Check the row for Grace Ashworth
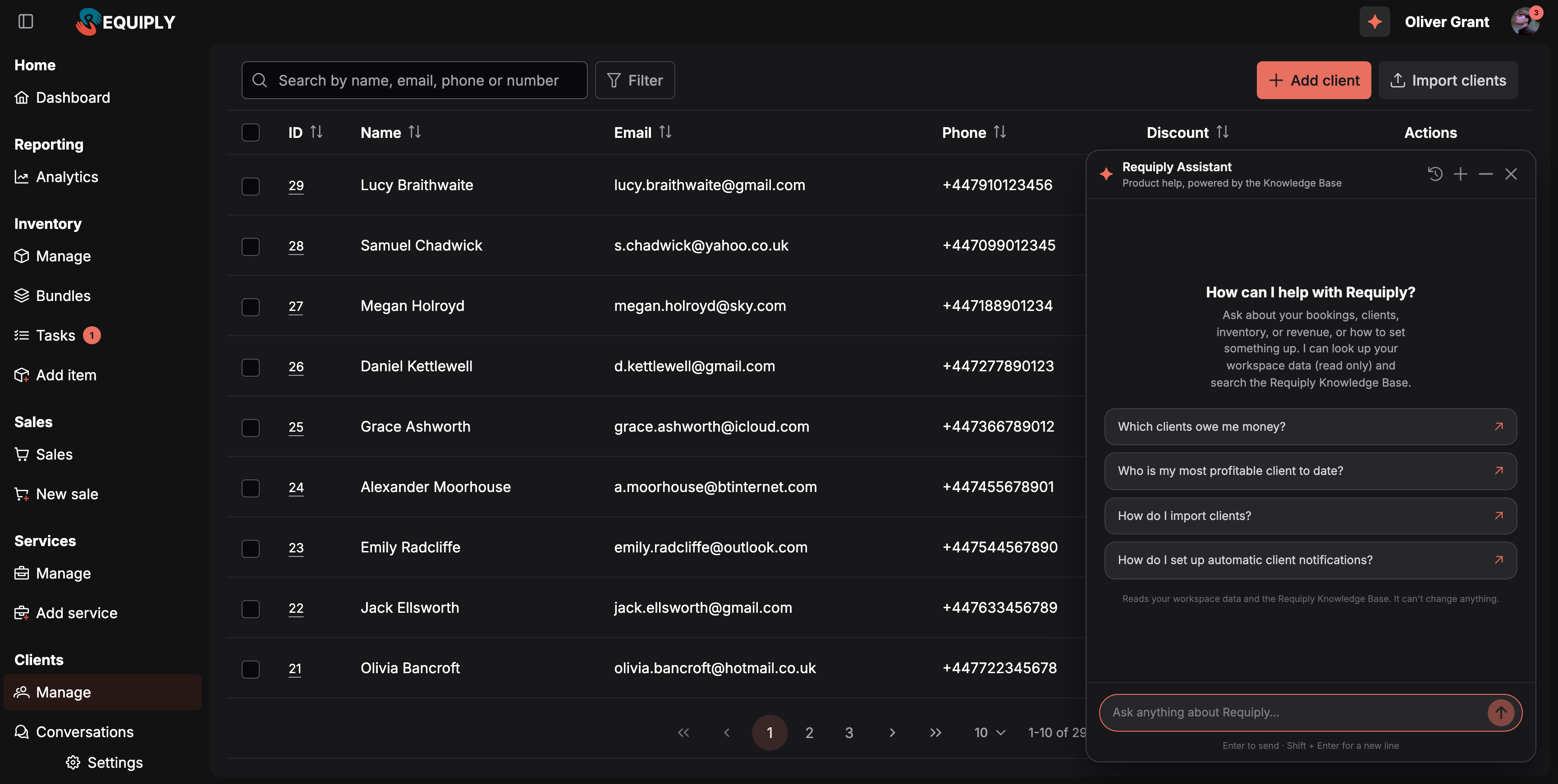 pos(250,427)
